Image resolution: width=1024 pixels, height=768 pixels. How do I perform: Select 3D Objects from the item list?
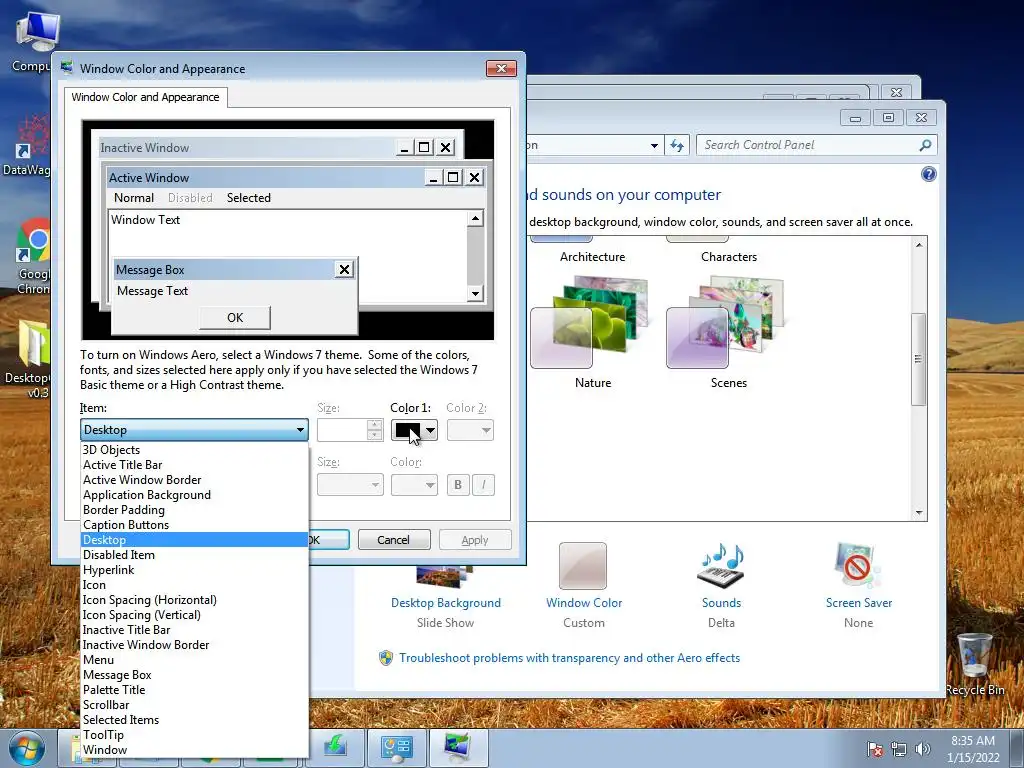pos(195,449)
